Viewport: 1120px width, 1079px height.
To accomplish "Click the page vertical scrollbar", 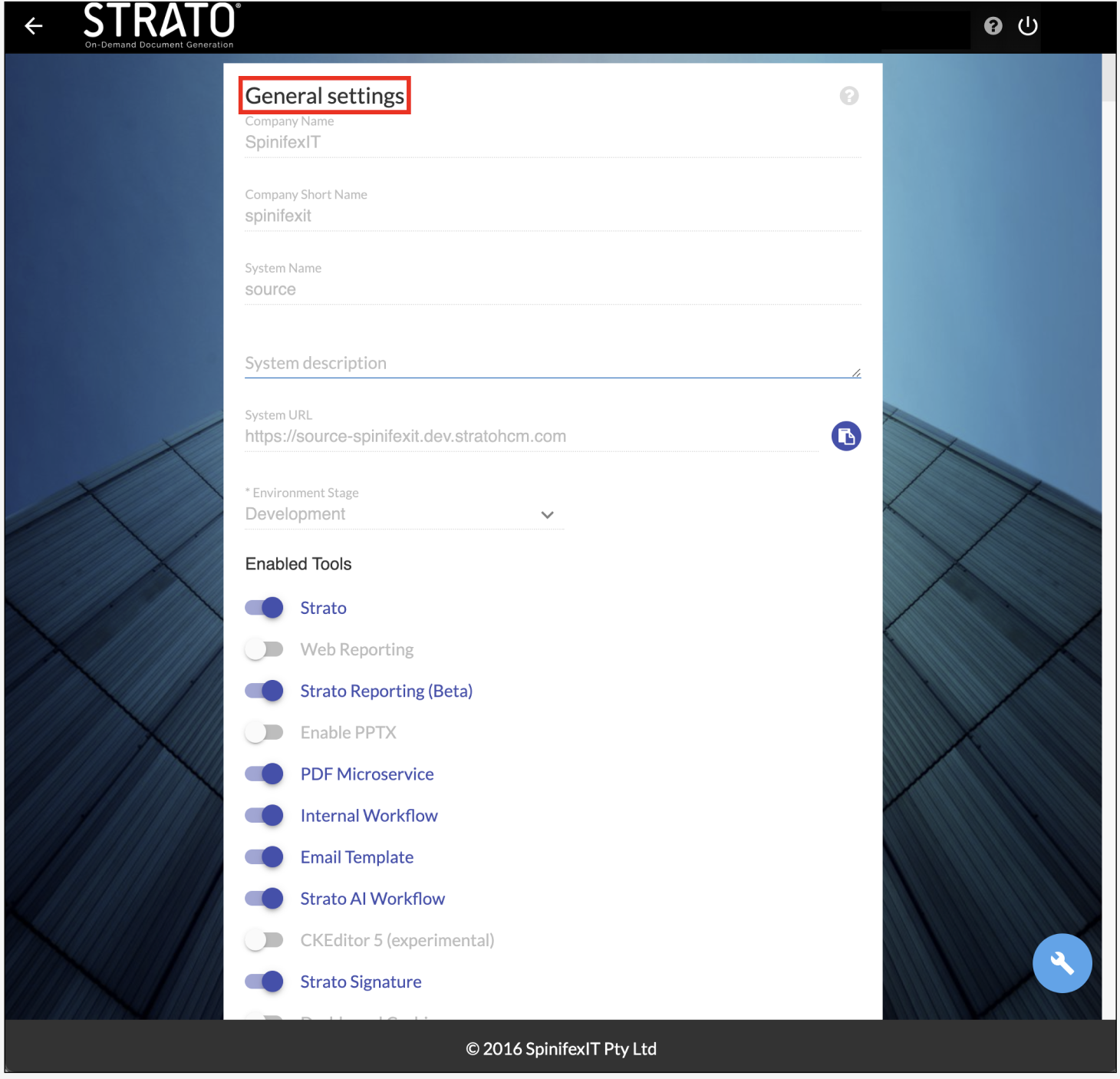I will click(1108, 77).
